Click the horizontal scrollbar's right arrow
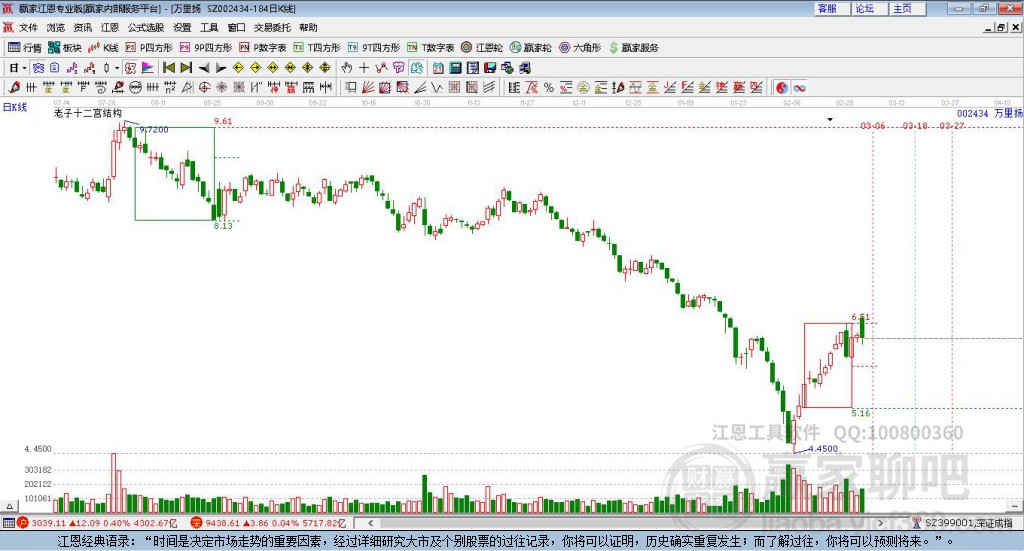This screenshot has width=1024, height=551. (x=881, y=523)
